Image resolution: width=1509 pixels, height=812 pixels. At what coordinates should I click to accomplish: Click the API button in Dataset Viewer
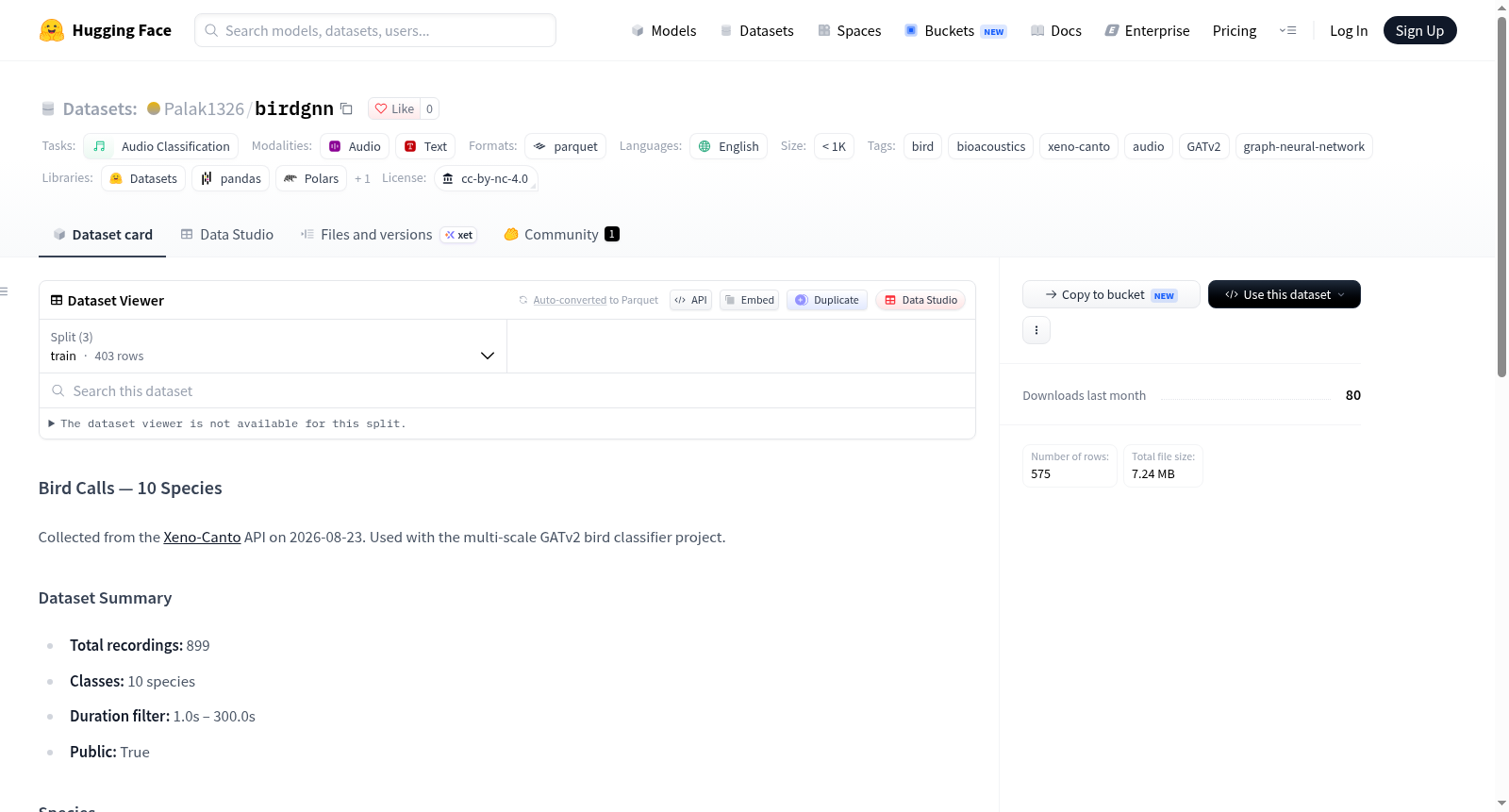pyautogui.click(x=690, y=300)
